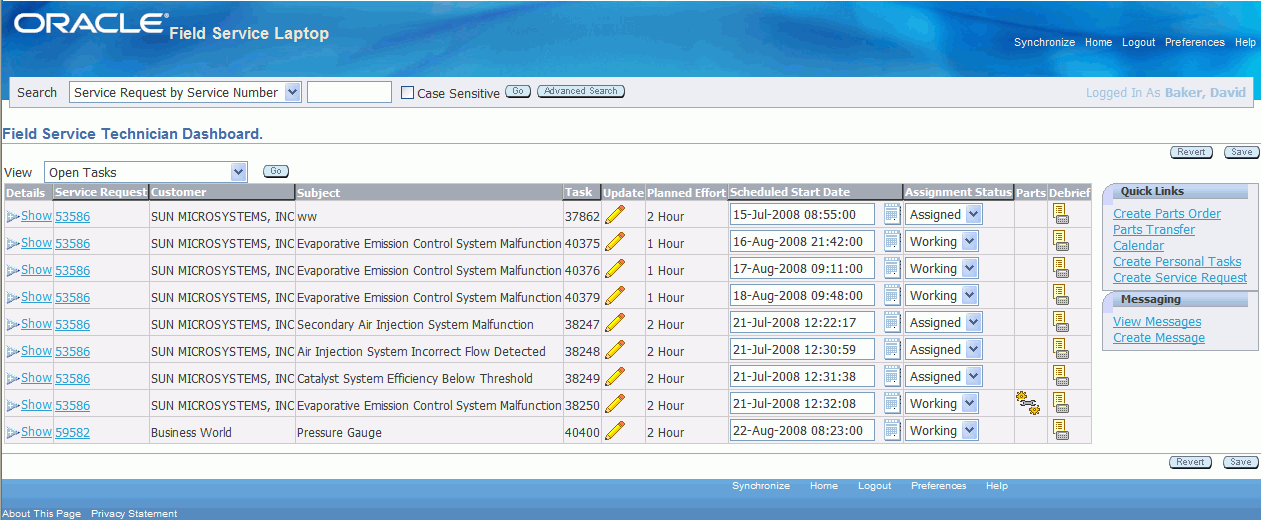Open Create Service Request link
1261x520 pixels.
point(1180,277)
